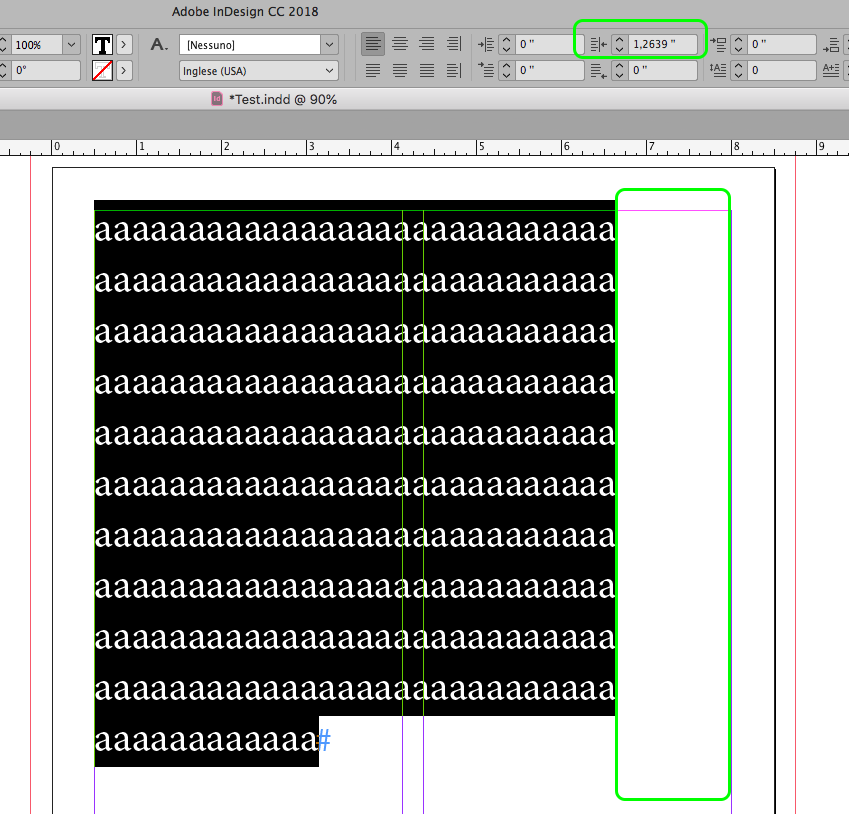Align paragraph away from the spine
849x814 pixels.
pyautogui.click(x=454, y=70)
